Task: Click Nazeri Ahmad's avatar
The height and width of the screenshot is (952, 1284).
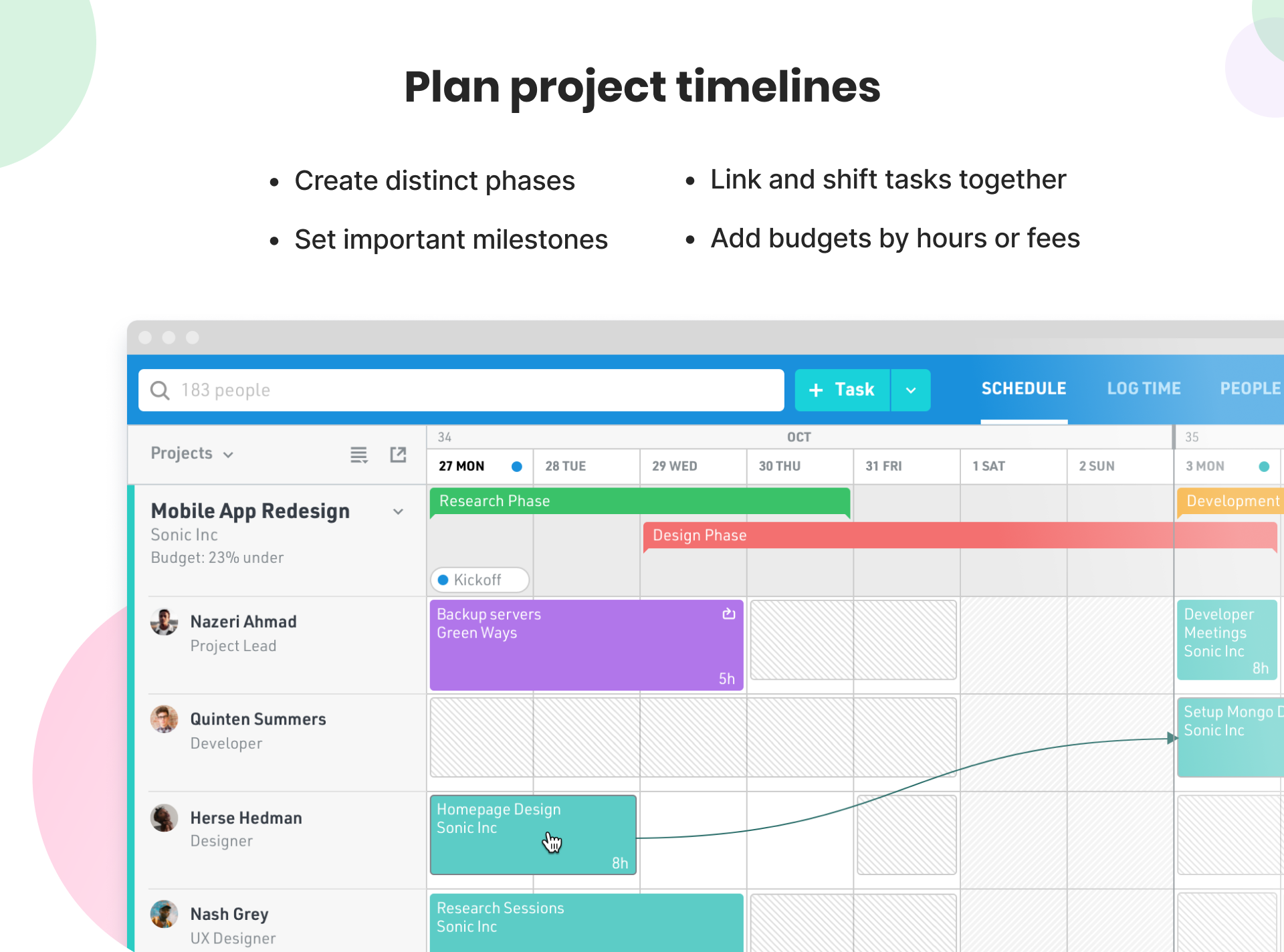Action: point(164,622)
